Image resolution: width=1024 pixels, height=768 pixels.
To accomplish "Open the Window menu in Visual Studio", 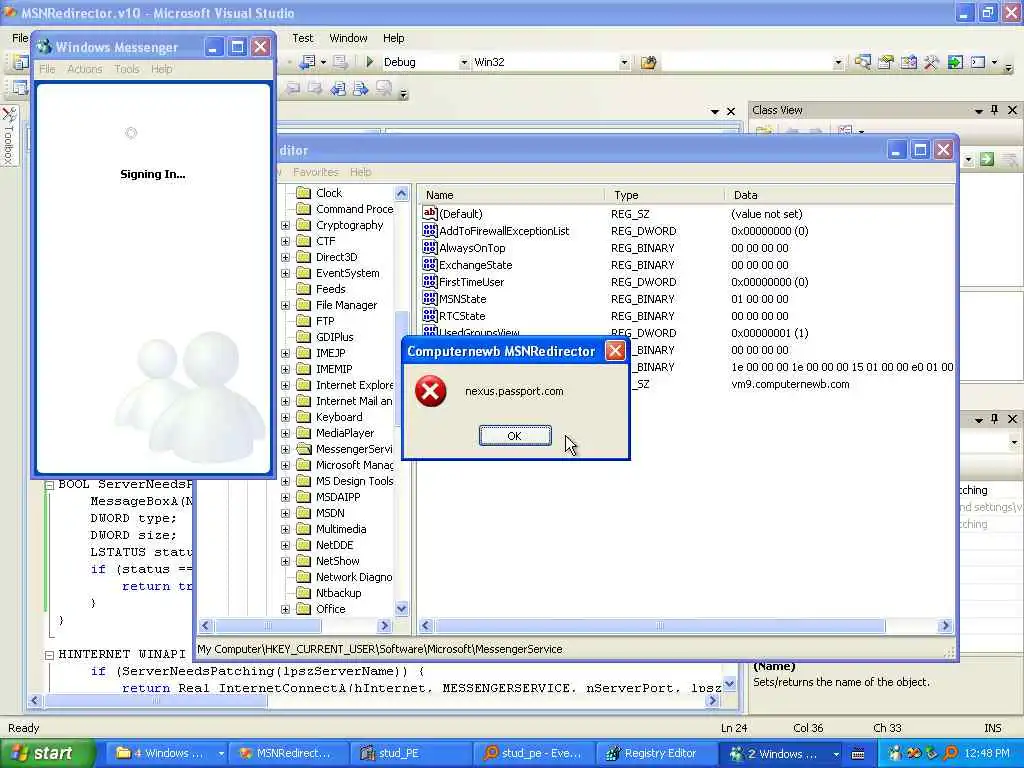I will (x=348, y=38).
